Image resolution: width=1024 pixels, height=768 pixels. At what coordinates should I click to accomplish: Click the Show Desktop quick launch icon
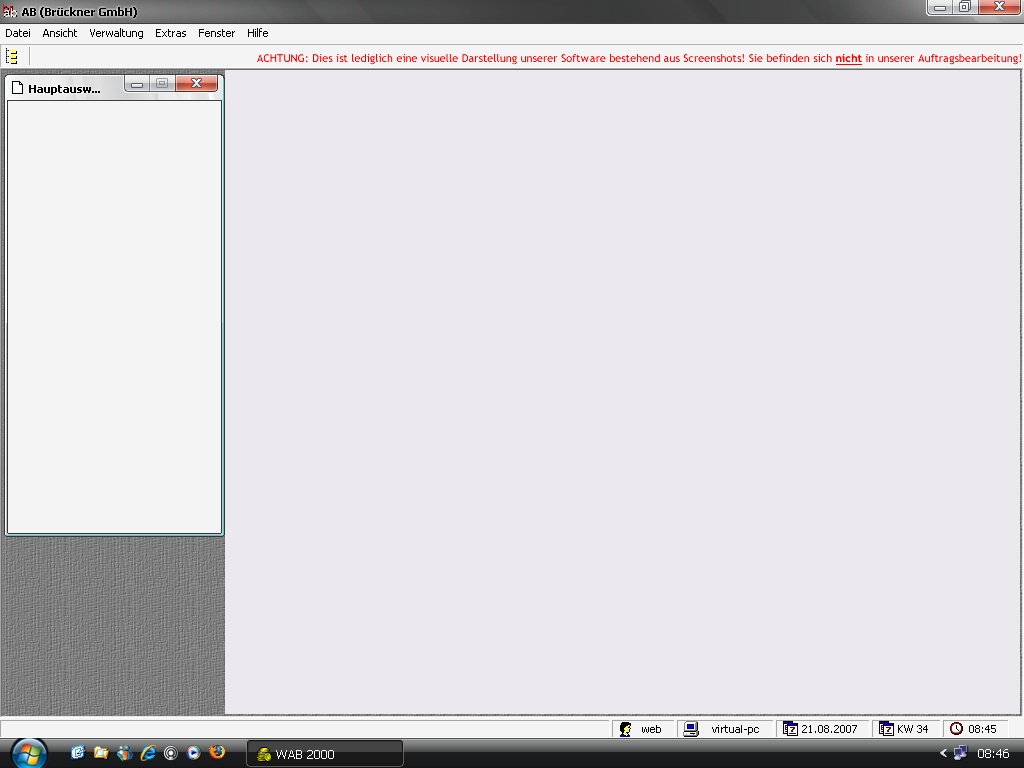pos(78,753)
